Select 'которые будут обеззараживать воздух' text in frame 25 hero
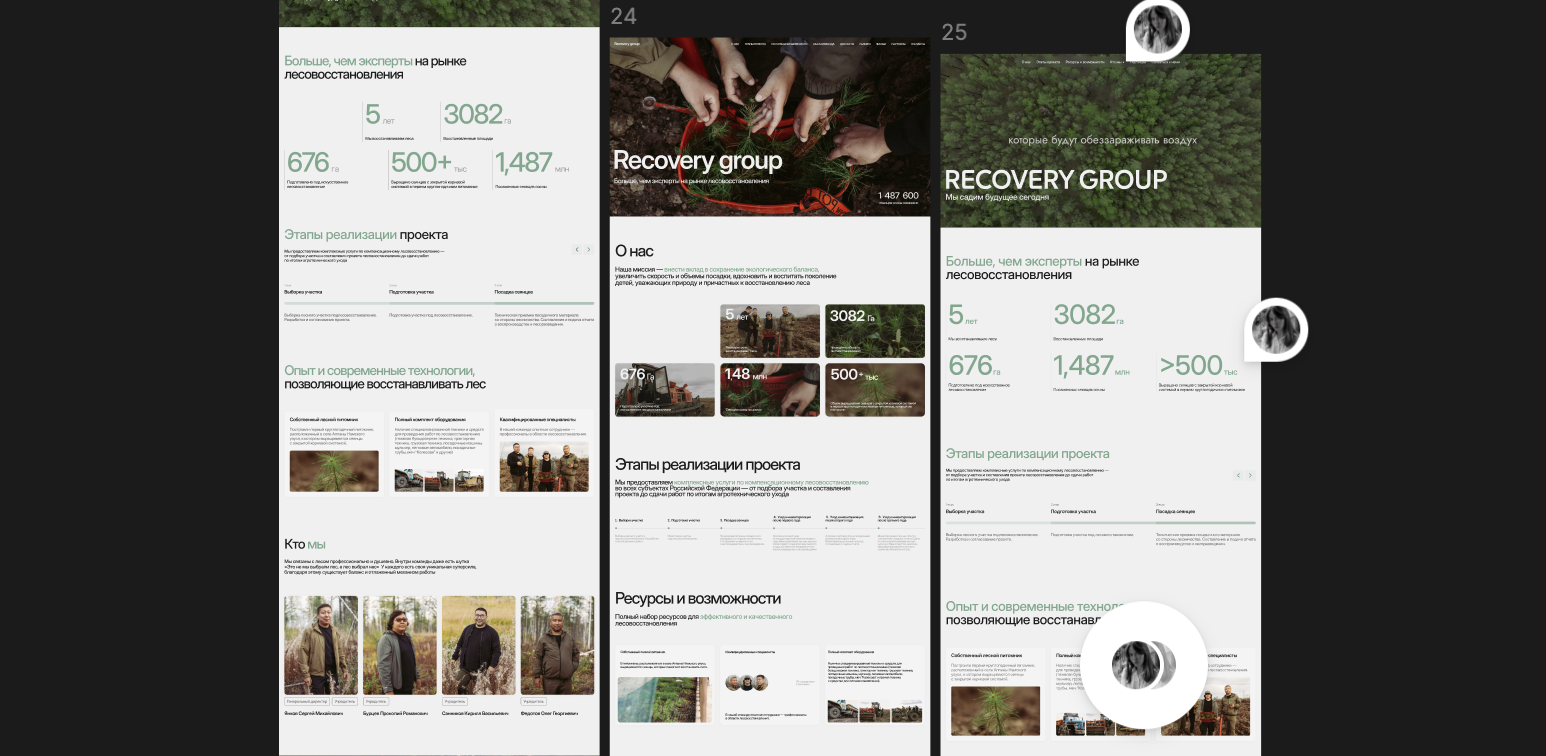The image size is (1546, 756). pos(1102,140)
